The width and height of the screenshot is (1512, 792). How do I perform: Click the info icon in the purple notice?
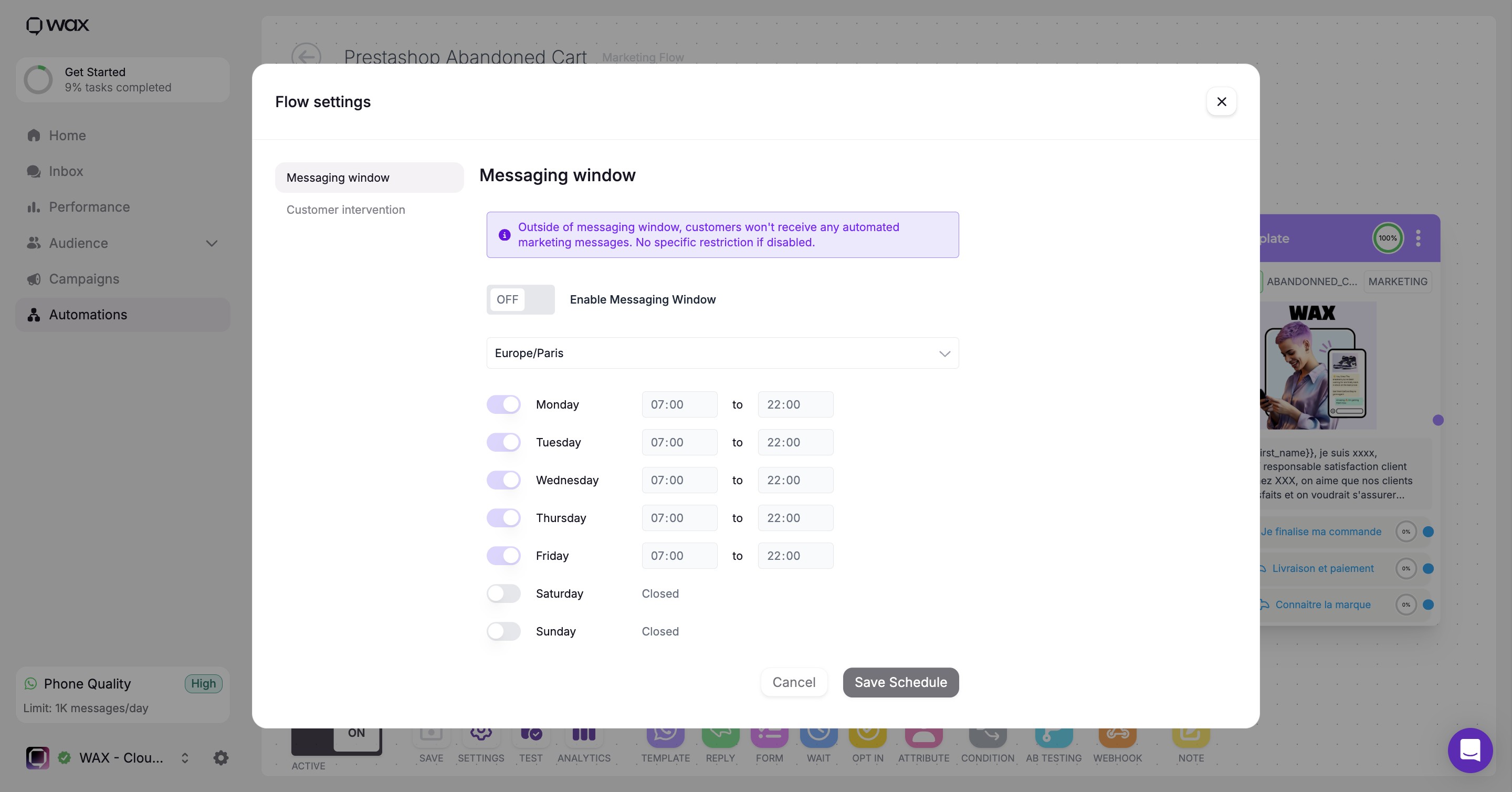pos(504,235)
